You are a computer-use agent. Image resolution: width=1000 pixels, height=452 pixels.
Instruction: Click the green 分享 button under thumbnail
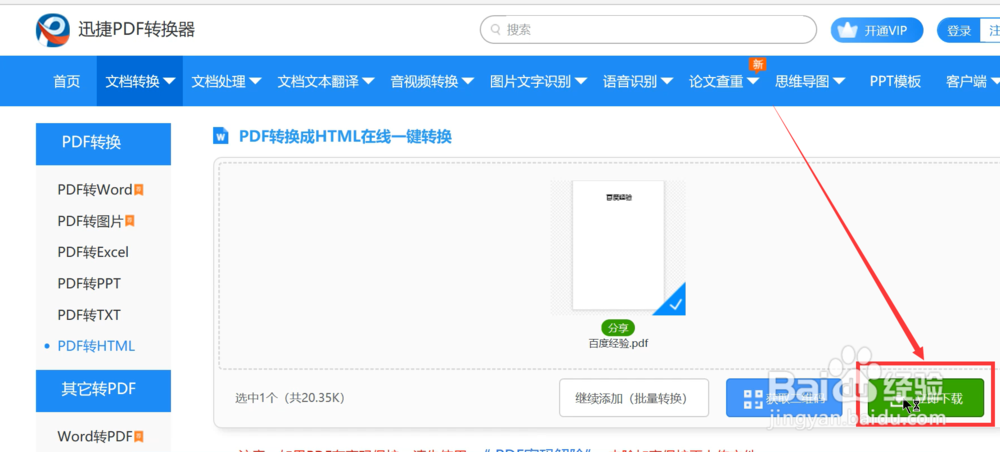pyautogui.click(x=618, y=328)
